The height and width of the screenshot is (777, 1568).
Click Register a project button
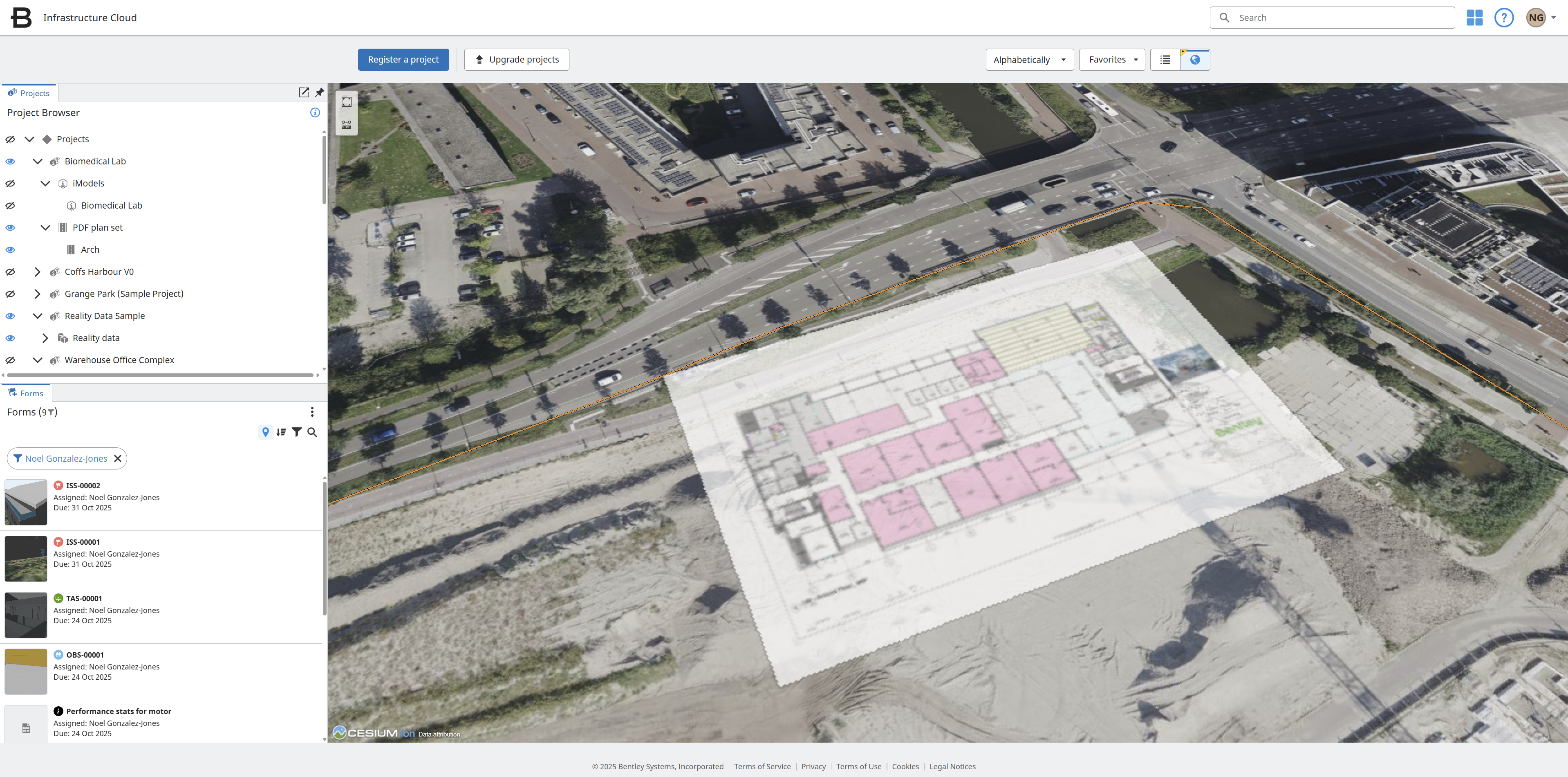point(403,60)
